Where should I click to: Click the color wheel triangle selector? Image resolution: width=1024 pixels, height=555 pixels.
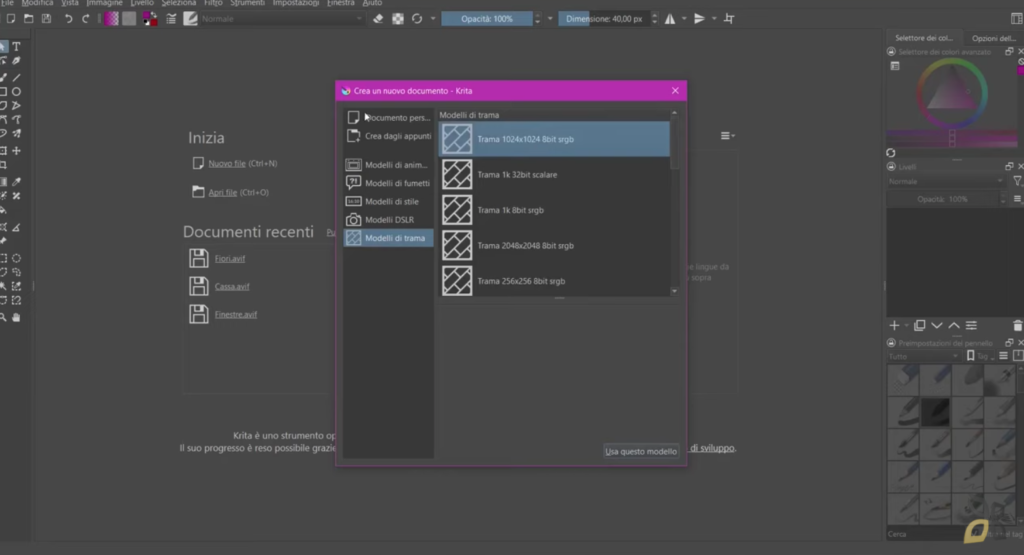tap(952, 91)
